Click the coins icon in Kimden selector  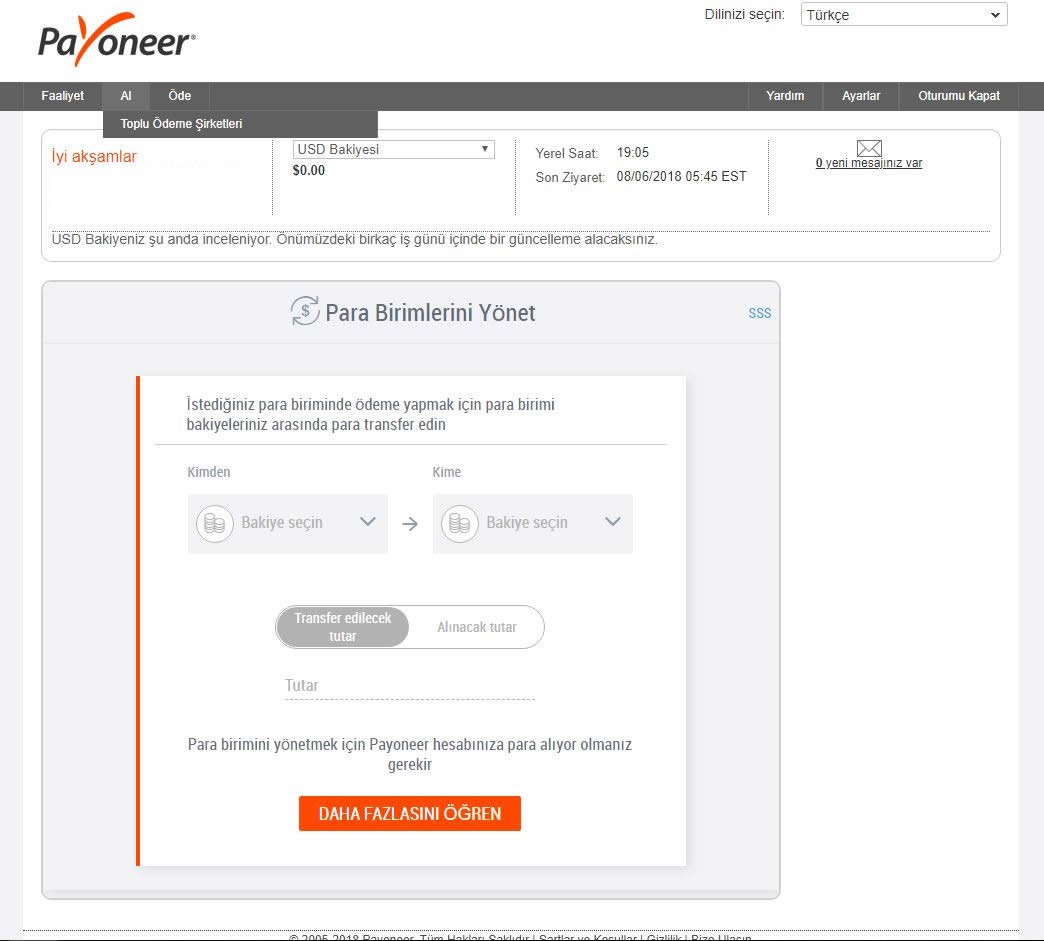214,523
